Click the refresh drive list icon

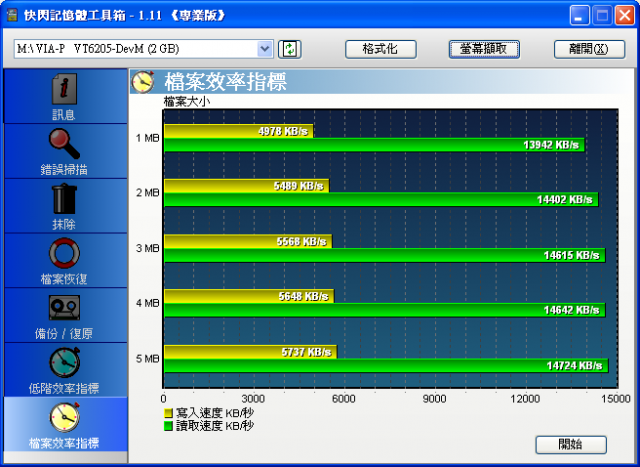289,49
